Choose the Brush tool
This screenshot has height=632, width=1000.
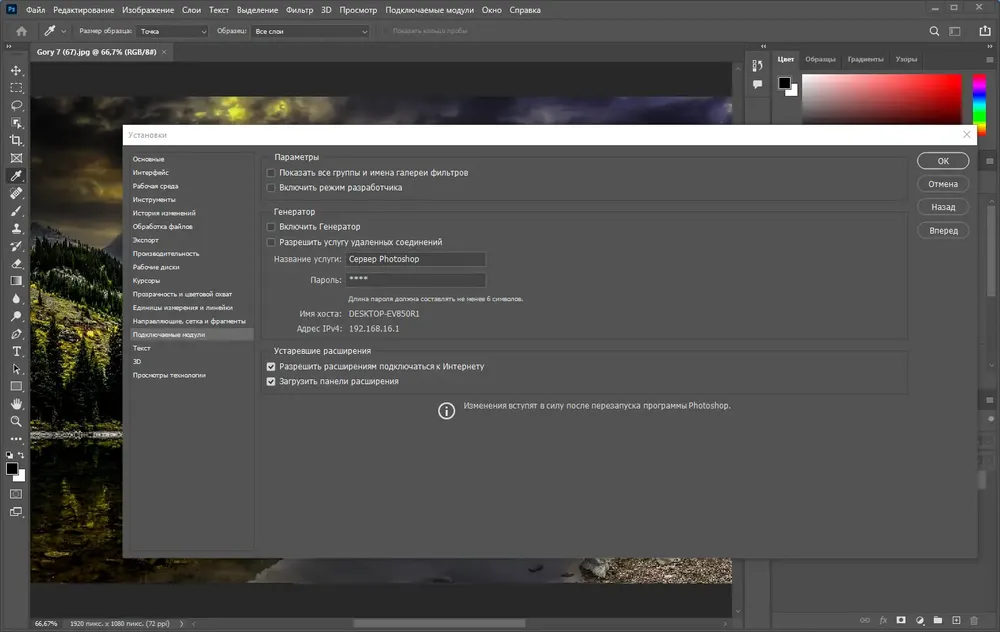pos(17,211)
